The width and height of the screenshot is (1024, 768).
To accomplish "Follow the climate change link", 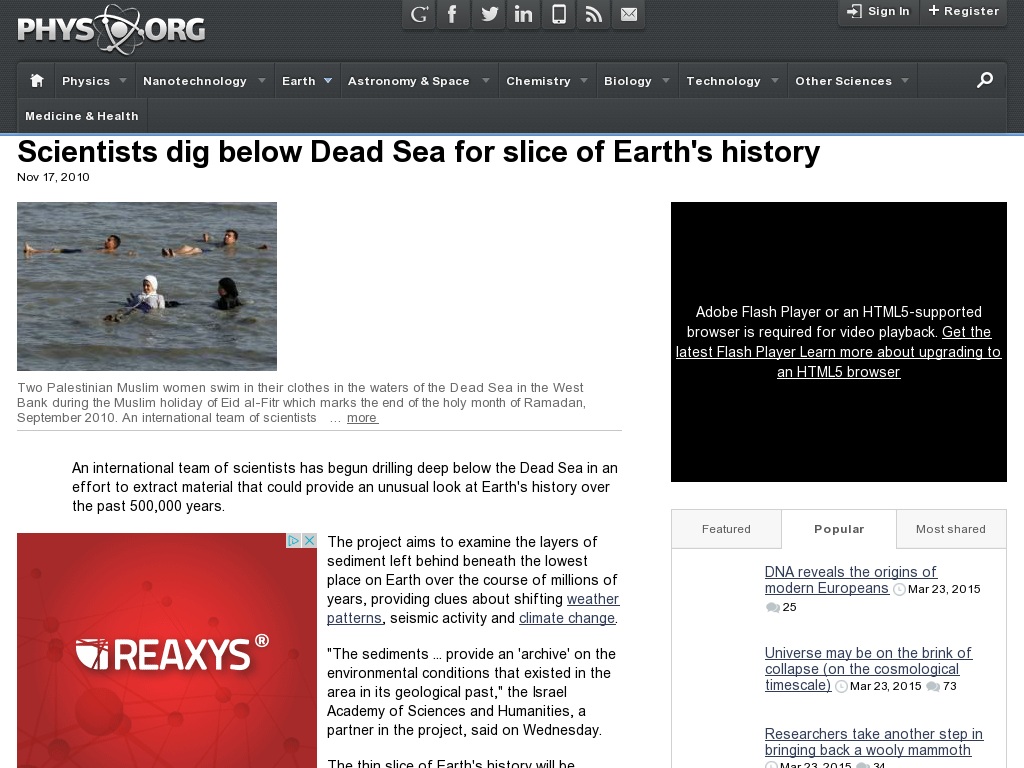I will (567, 618).
